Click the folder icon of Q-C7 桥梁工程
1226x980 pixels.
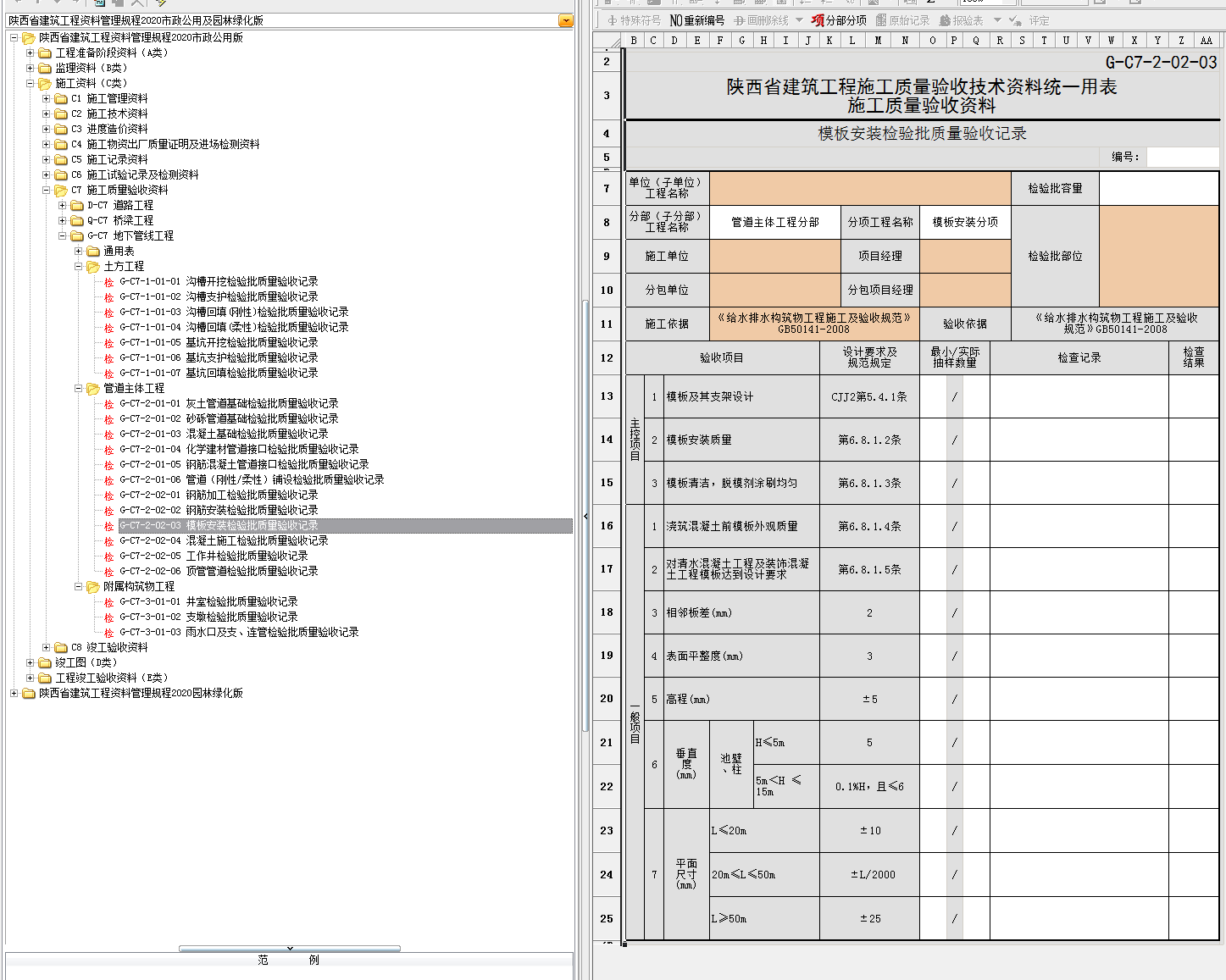[x=77, y=220]
